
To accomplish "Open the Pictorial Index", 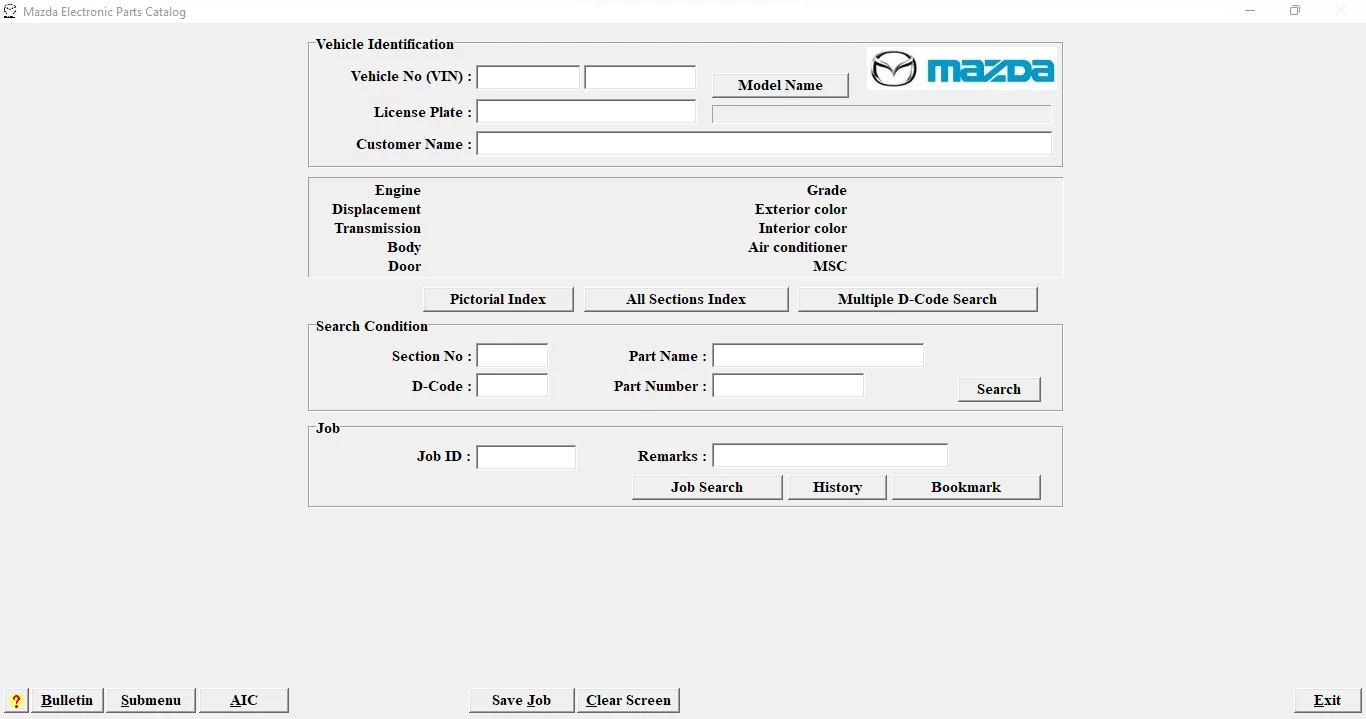I will point(498,300).
